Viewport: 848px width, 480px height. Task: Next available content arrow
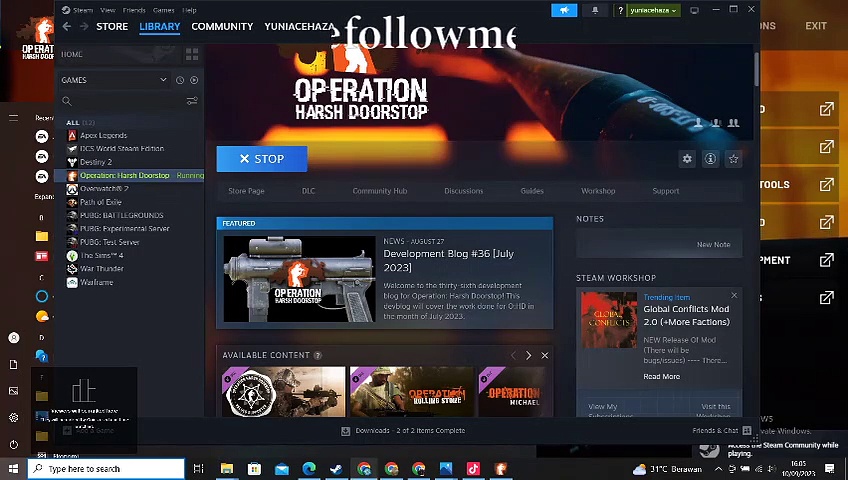point(528,355)
